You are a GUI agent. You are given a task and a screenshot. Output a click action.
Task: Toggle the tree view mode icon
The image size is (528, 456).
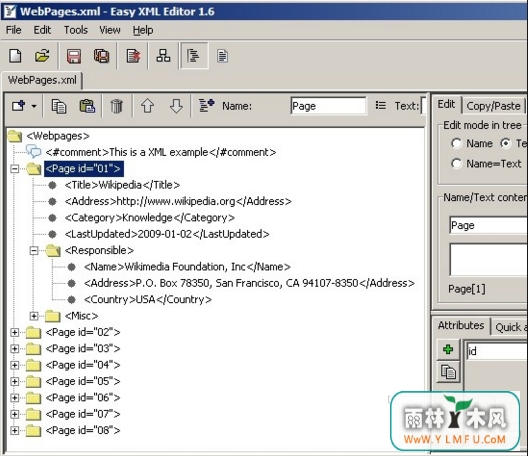coord(194,56)
